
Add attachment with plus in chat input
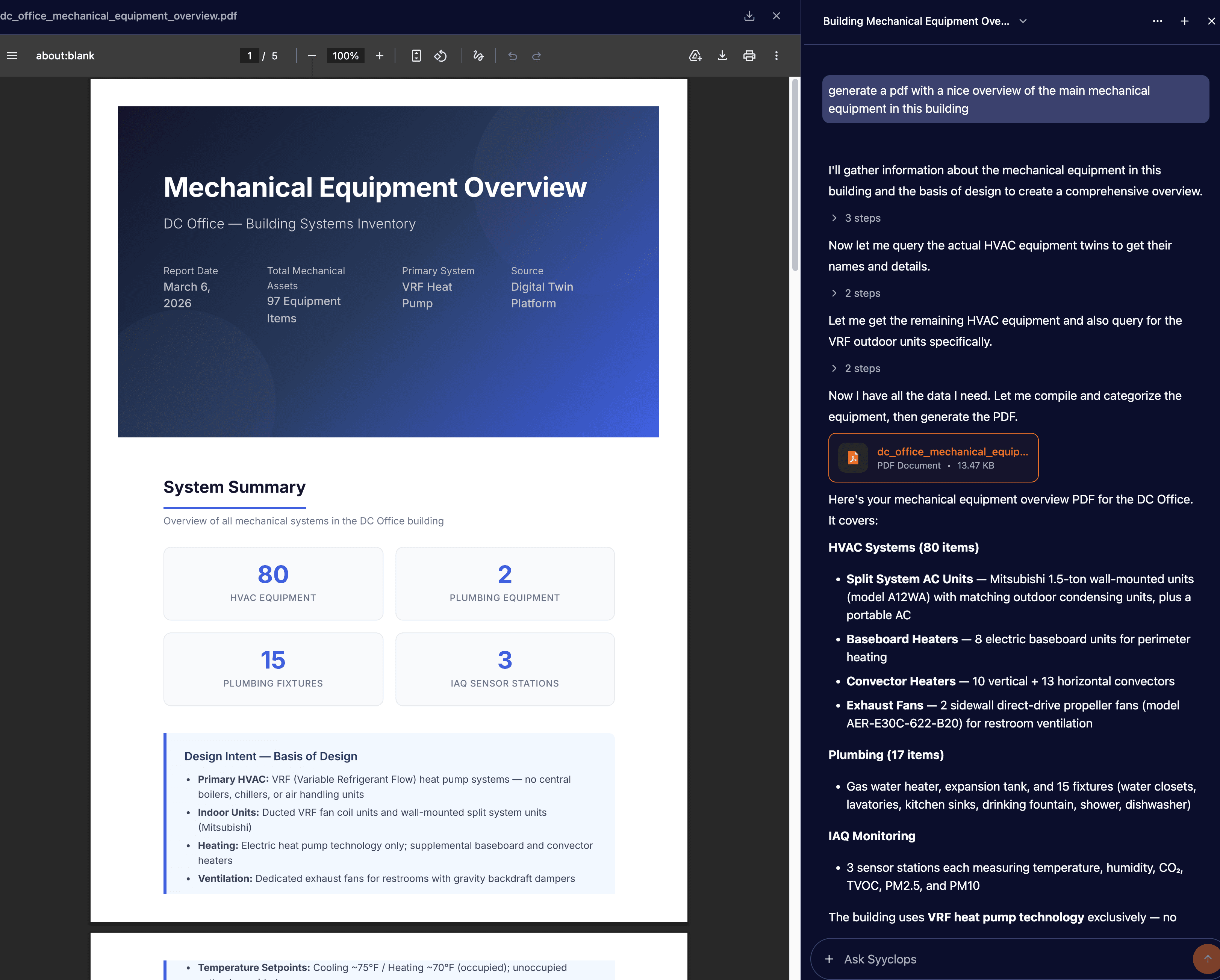click(x=829, y=959)
